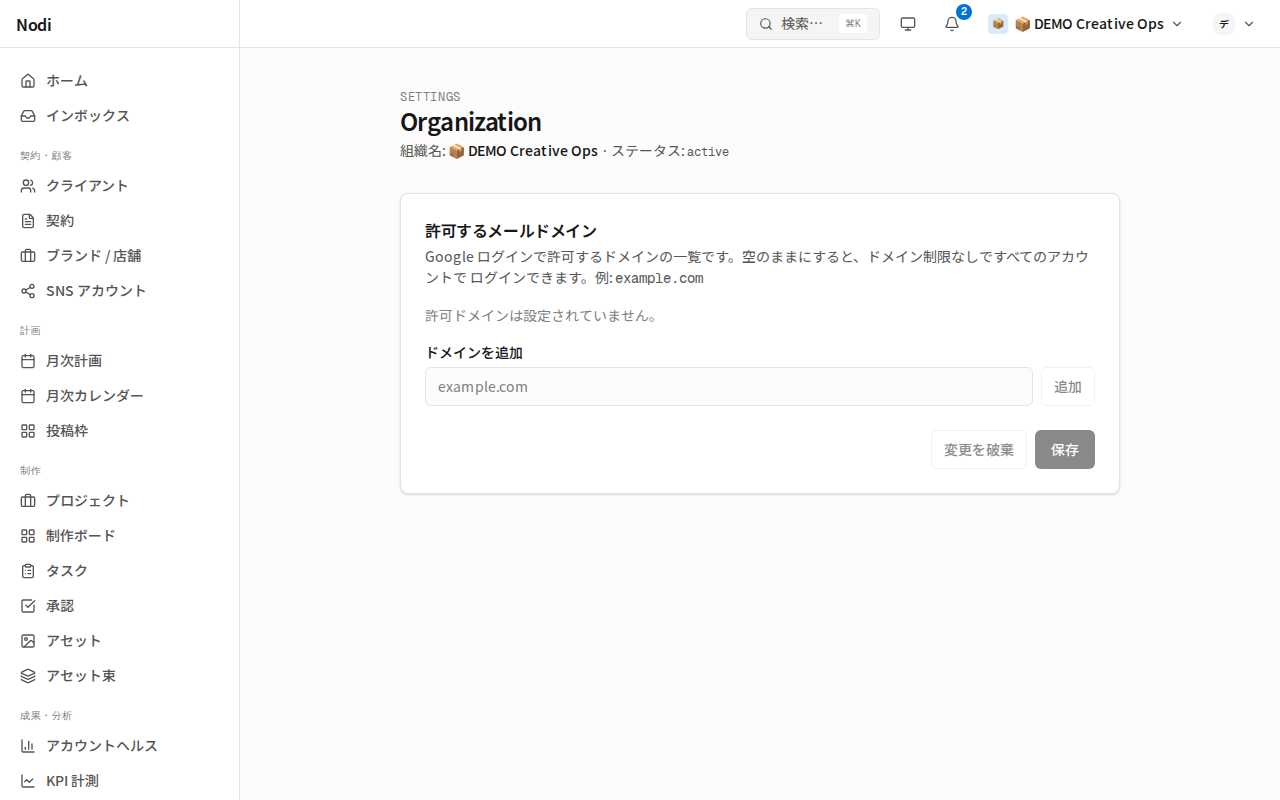Select 契約 in the sidebar
The width and height of the screenshot is (1280, 800).
pyautogui.click(x=120, y=221)
